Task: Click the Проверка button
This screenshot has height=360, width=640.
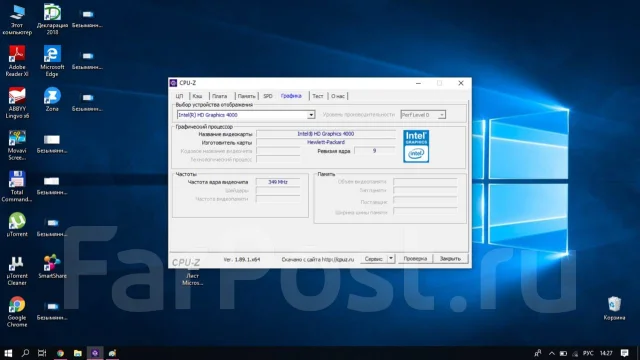Action: point(415,259)
